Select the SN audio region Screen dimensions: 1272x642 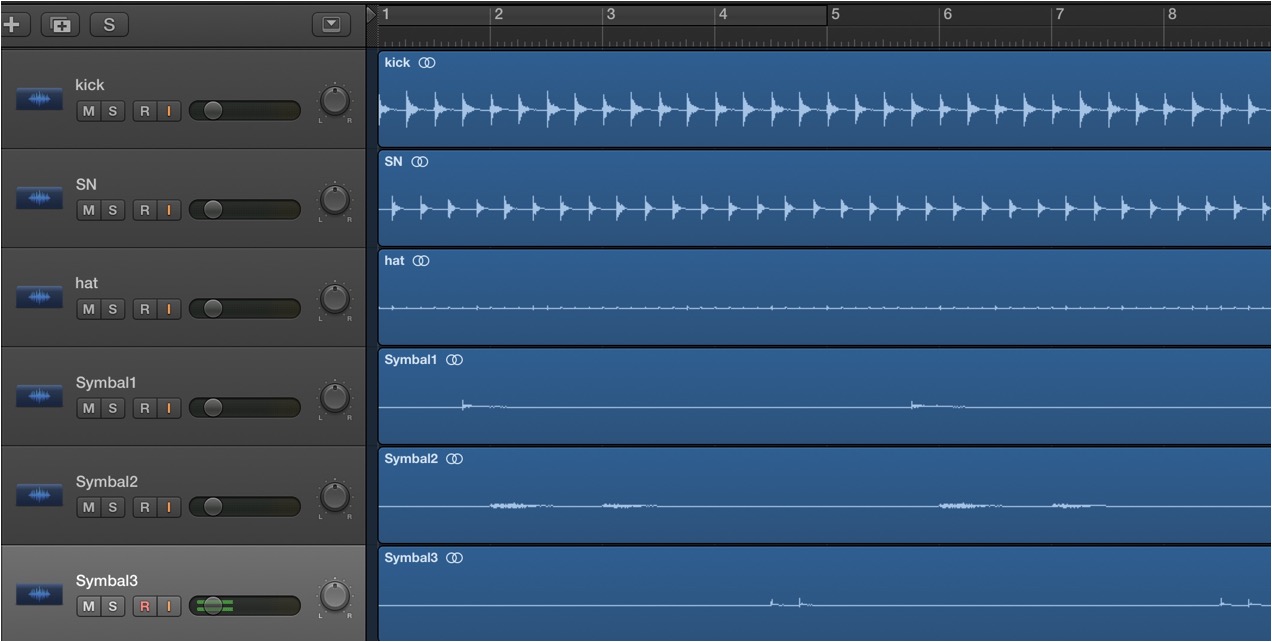point(825,198)
